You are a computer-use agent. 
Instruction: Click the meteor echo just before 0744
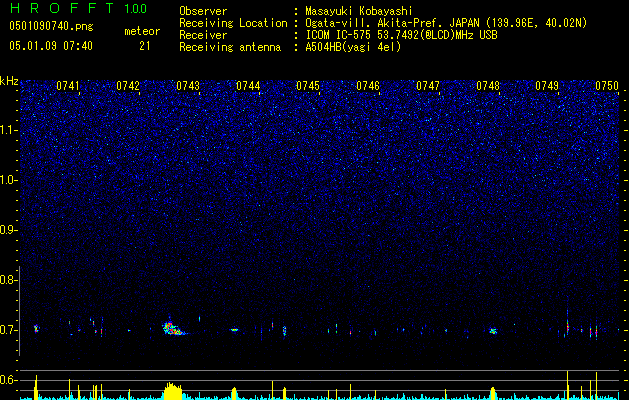click(234, 330)
